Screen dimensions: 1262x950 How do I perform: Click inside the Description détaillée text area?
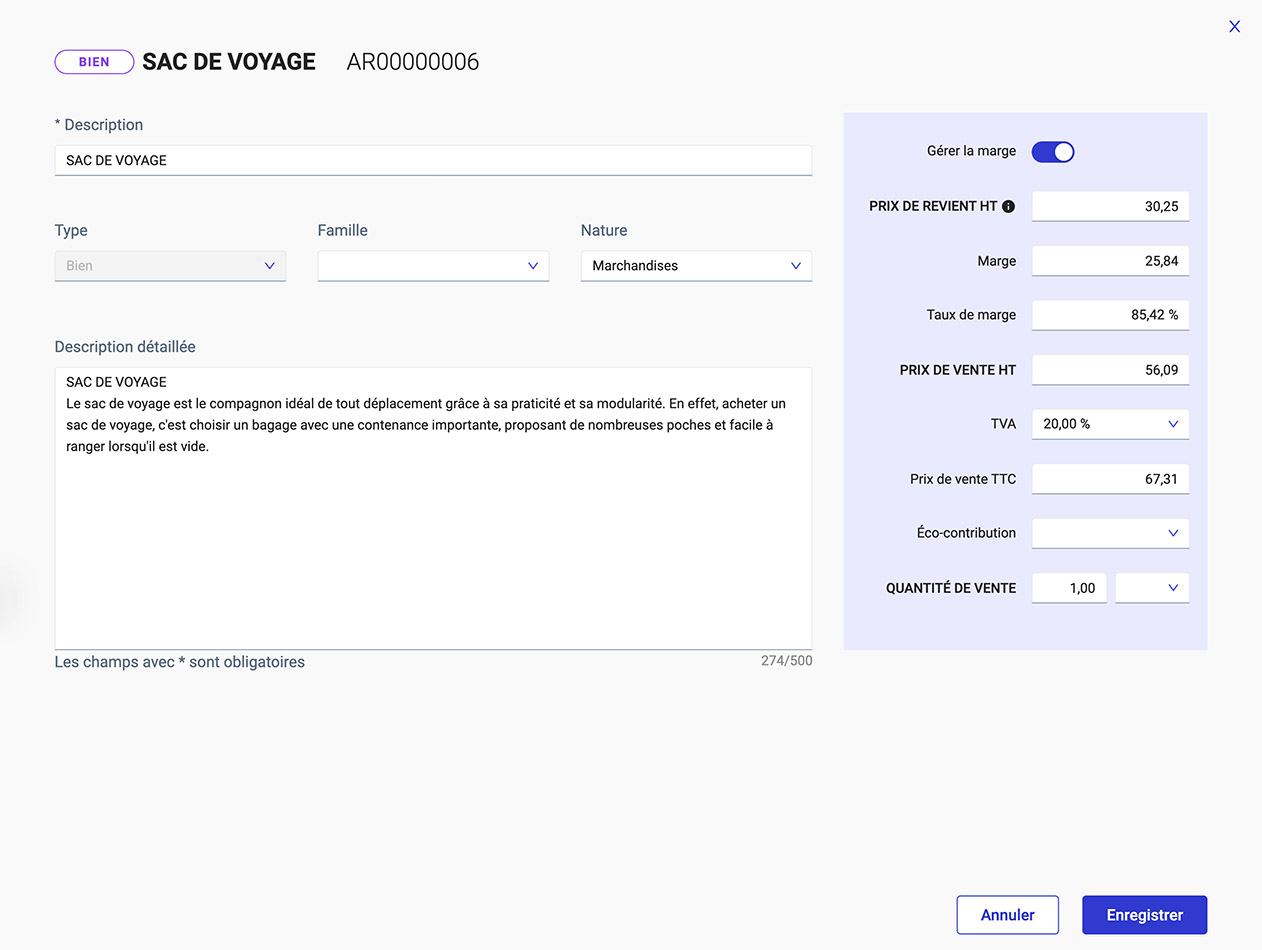[432, 500]
